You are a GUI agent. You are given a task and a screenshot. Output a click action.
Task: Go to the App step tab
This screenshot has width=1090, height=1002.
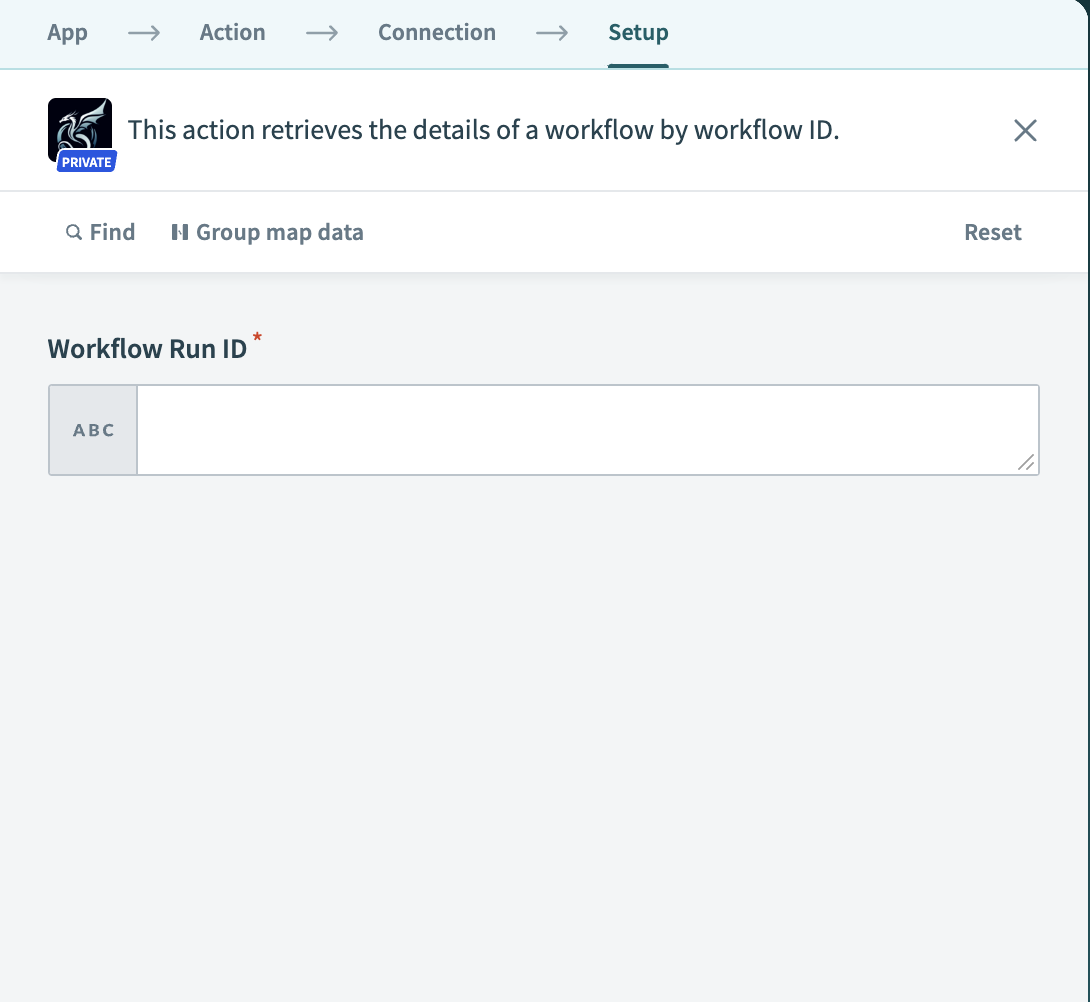(x=67, y=33)
